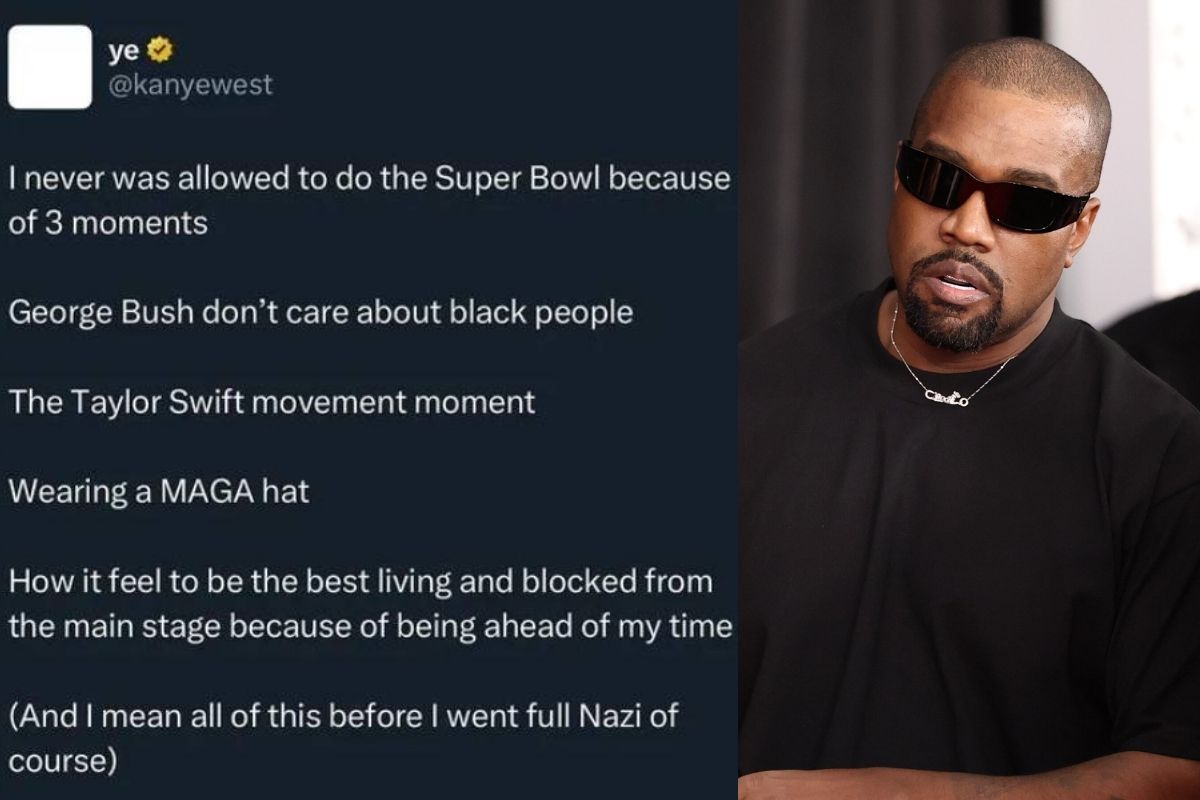Viewport: 1200px width, 800px height.
Task: Open the @kanyewest handle link
Action: click(x=190, y=84)
